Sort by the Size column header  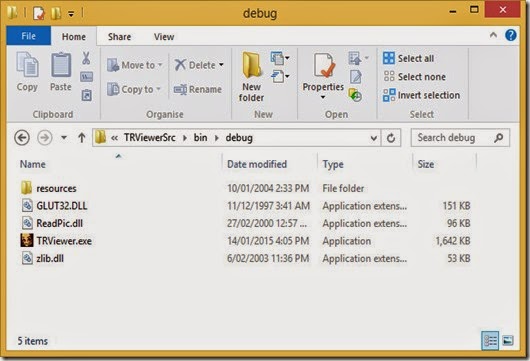pos(426,164)
